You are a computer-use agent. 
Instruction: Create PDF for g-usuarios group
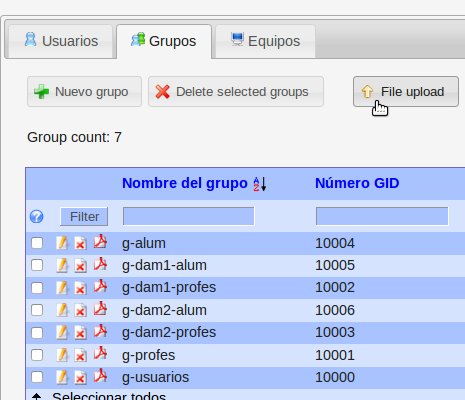[x=100, y=376]
